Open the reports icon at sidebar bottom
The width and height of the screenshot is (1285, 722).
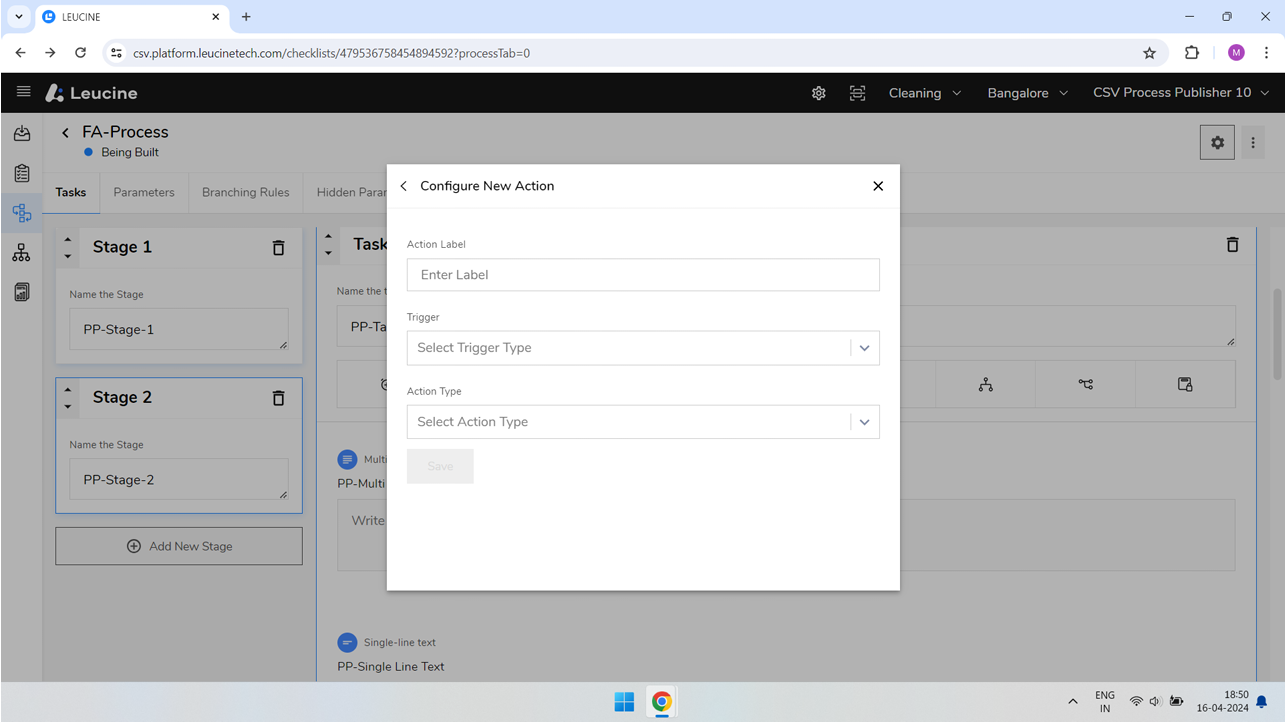click(x=21, y=291)
